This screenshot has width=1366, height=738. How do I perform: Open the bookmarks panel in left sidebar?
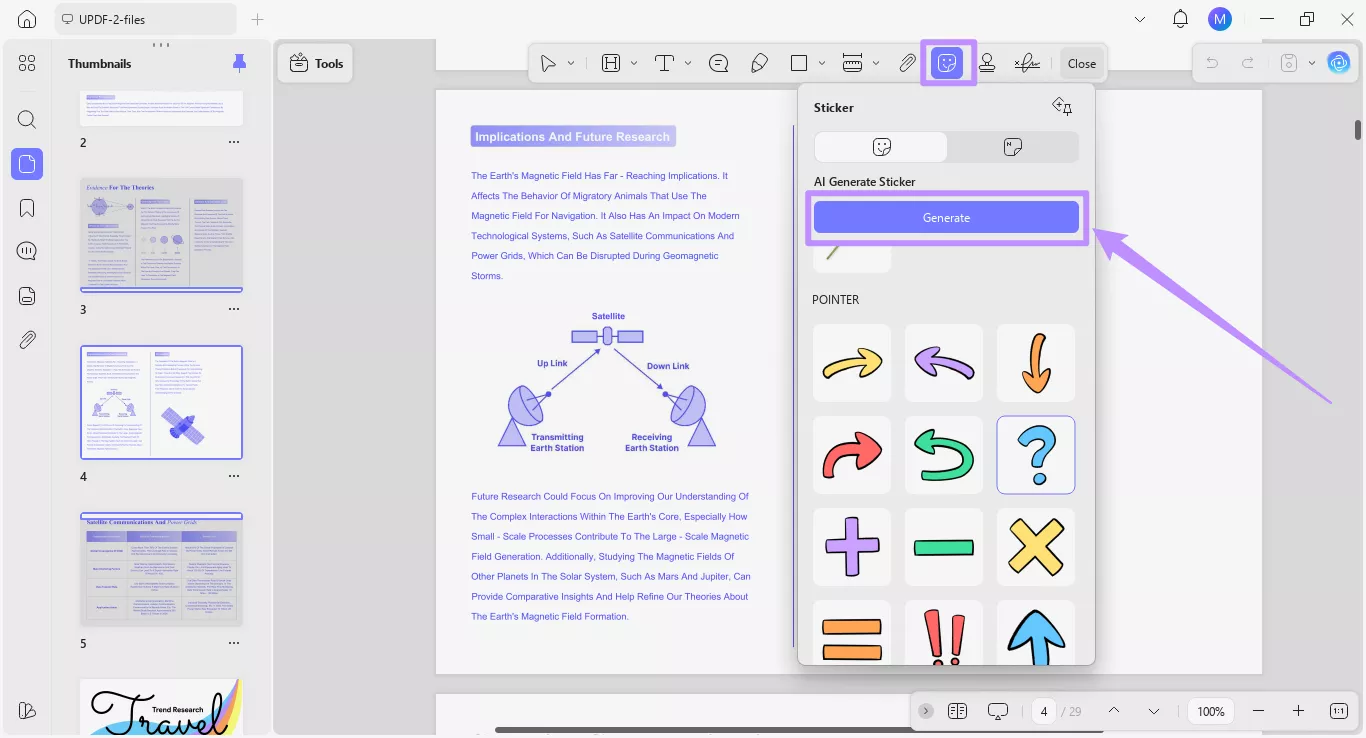coord(27,208)
